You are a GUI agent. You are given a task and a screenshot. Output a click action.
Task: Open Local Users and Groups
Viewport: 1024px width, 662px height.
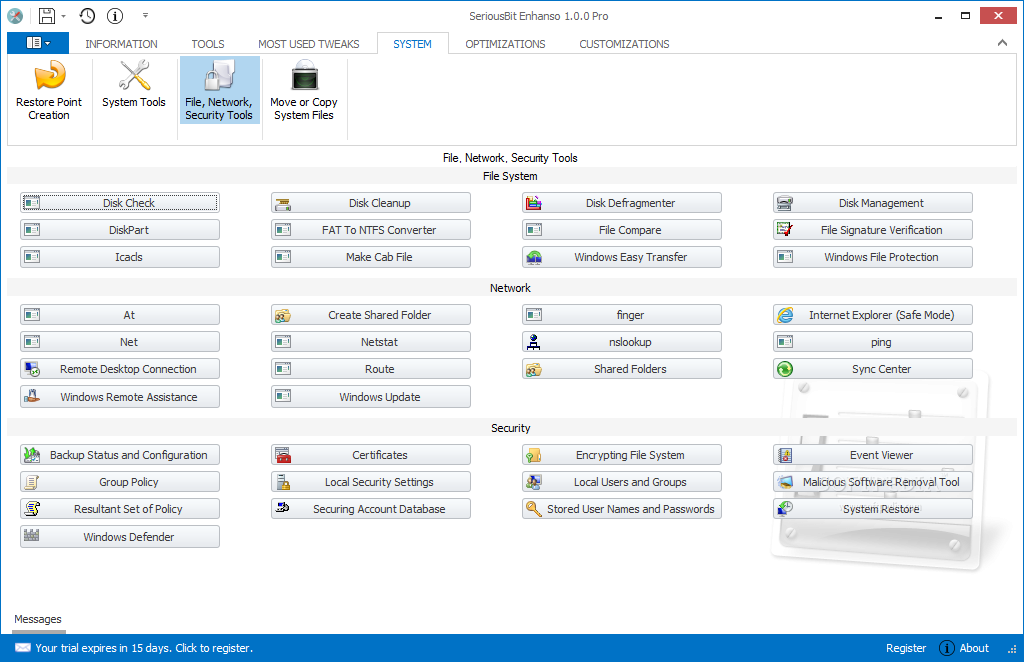pos(622,482)
